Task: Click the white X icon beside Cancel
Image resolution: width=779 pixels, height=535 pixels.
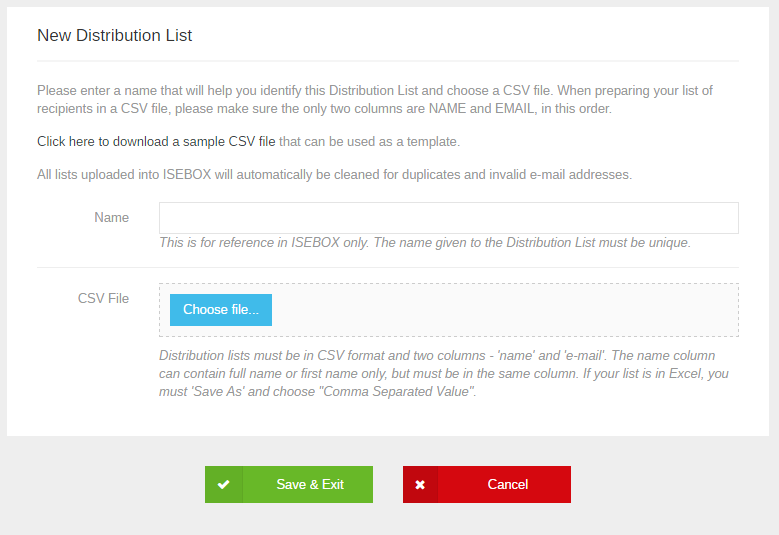Action: [420, 484]
